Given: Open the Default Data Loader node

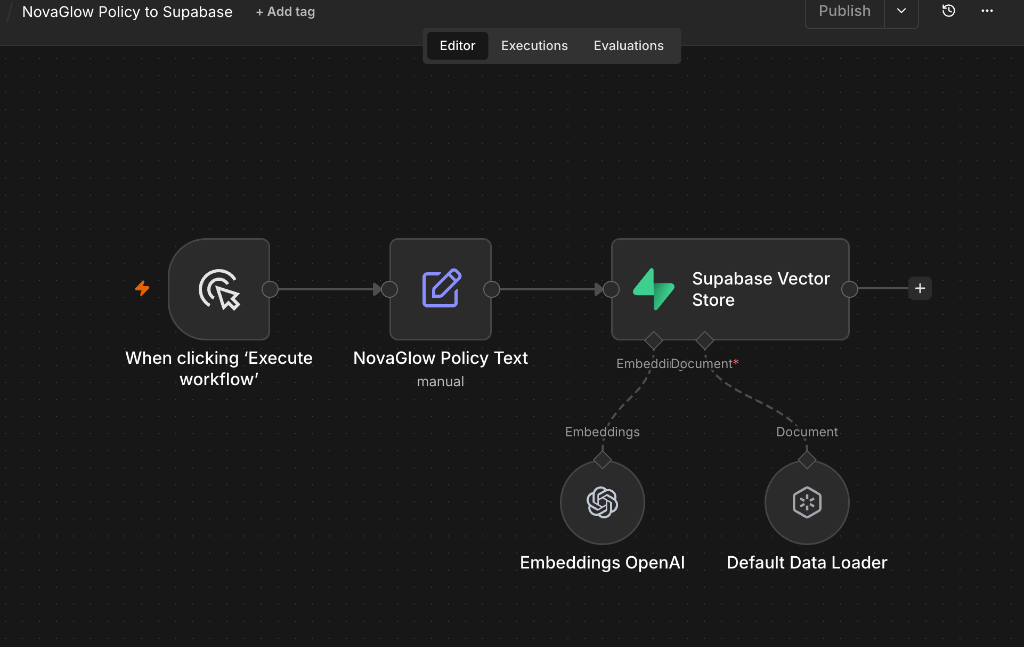Looking at the screenshot, I should [807, 502].
